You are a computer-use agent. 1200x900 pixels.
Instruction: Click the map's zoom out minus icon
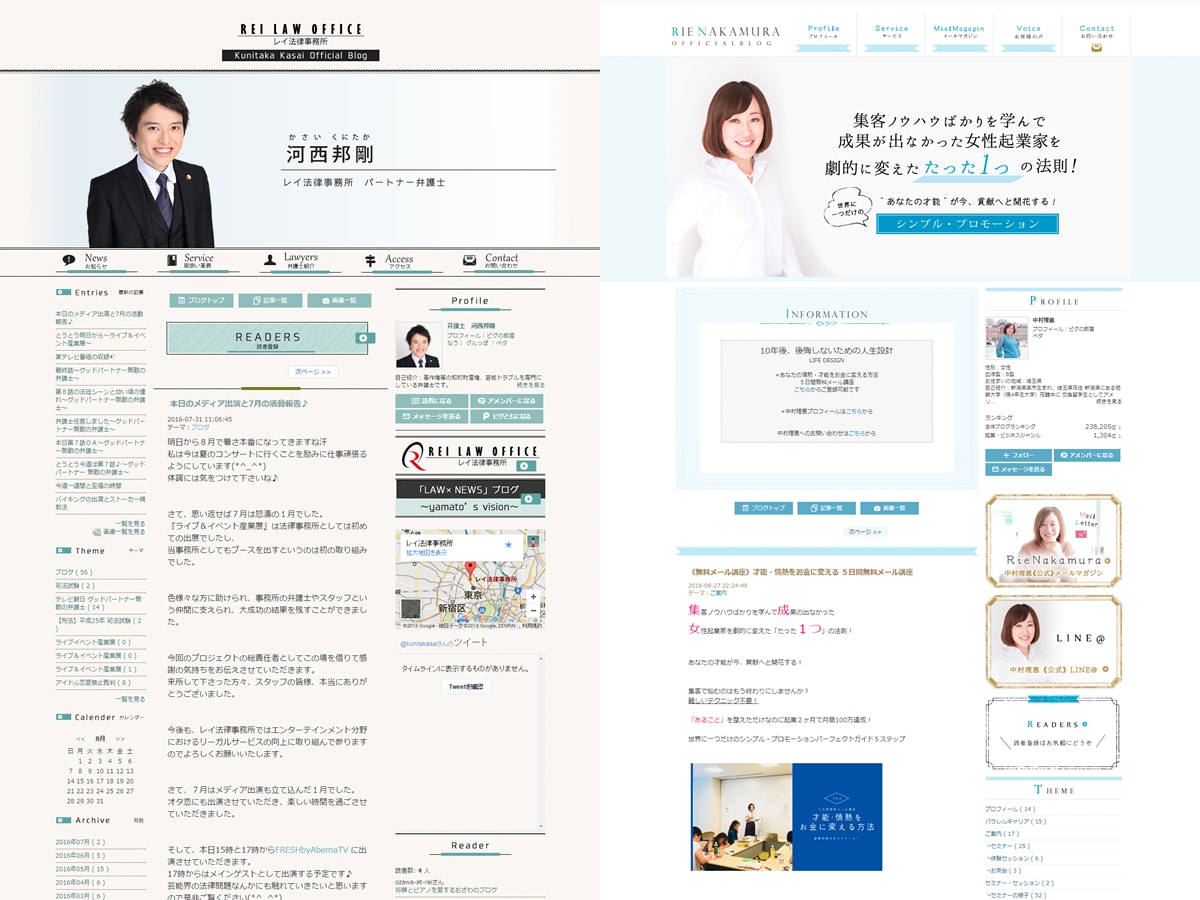(x=533, y=611)
